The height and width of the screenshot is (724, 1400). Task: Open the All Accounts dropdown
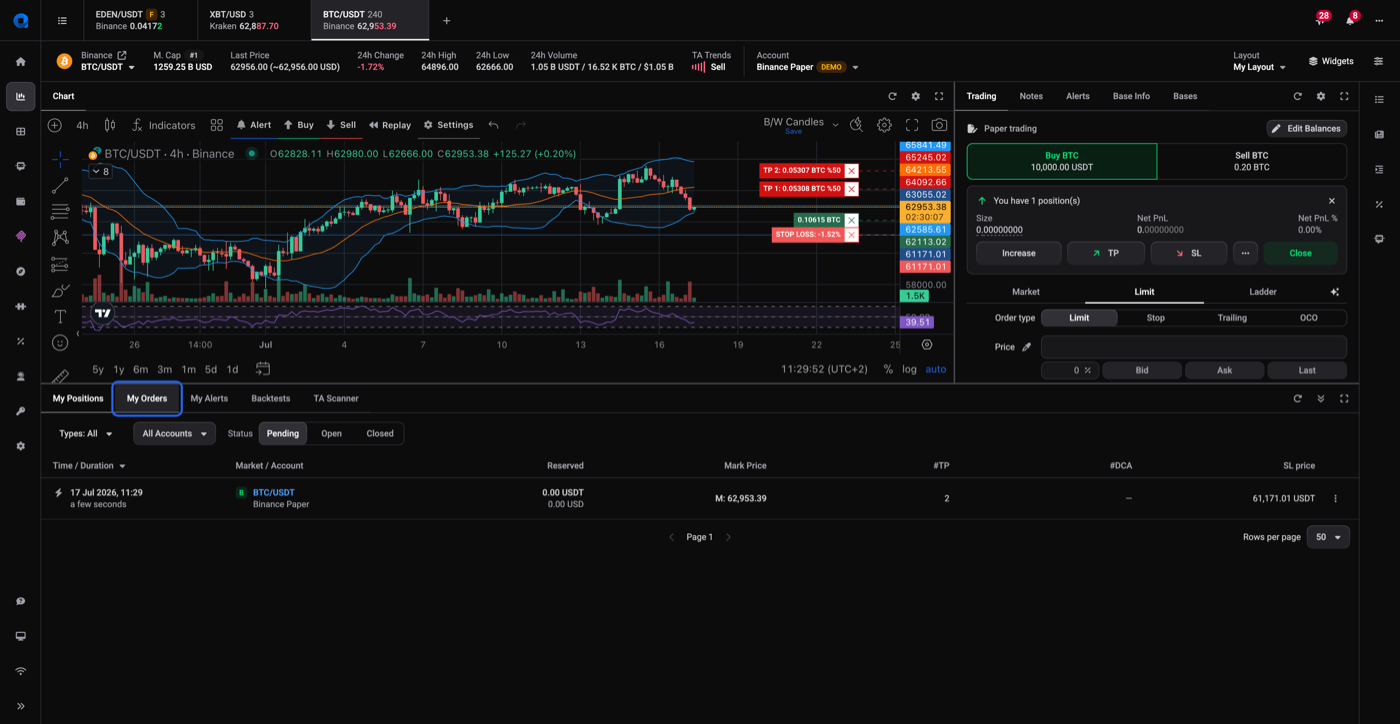coord(174,433)
